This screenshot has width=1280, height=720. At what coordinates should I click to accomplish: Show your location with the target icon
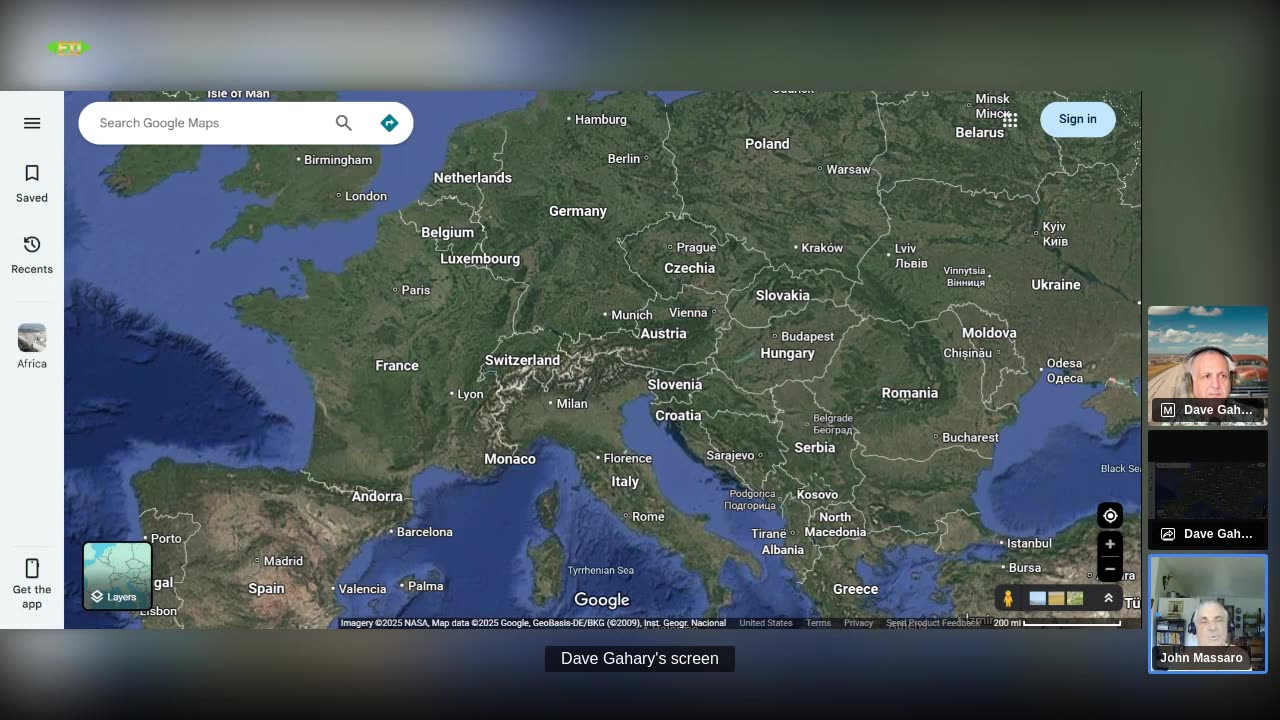[x=1110, y=516]
